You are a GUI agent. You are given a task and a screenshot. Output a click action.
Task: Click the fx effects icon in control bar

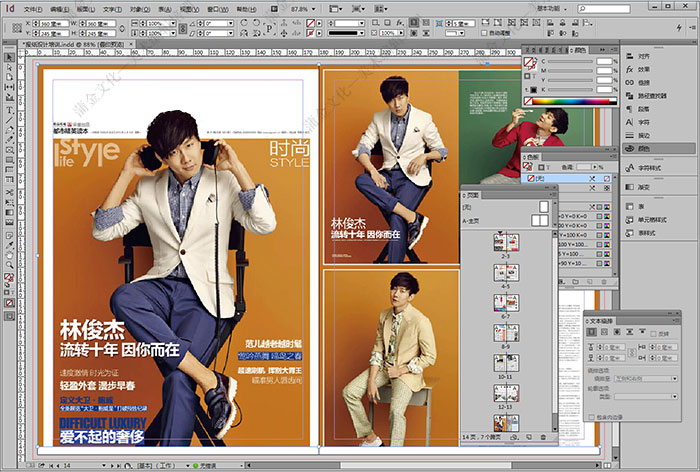pos(400,23)
